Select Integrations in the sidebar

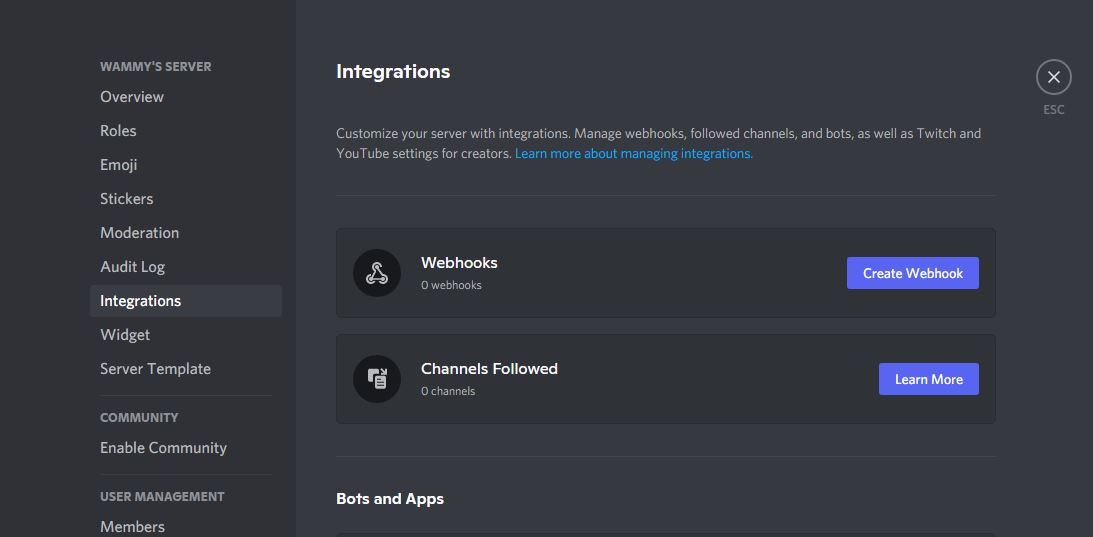pyautogui.click(x=185, y=301)
